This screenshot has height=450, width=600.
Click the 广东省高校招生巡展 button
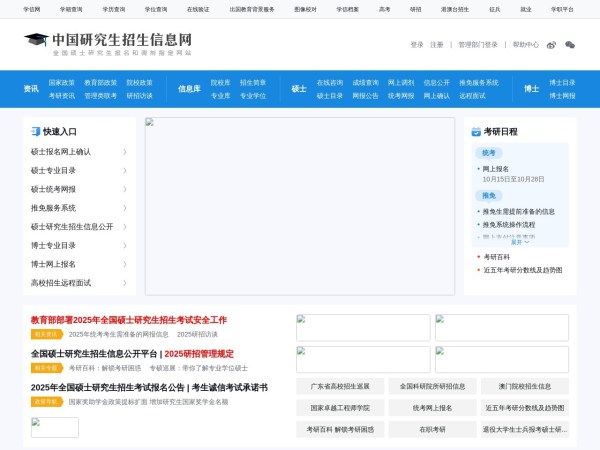tap(340, 386)
